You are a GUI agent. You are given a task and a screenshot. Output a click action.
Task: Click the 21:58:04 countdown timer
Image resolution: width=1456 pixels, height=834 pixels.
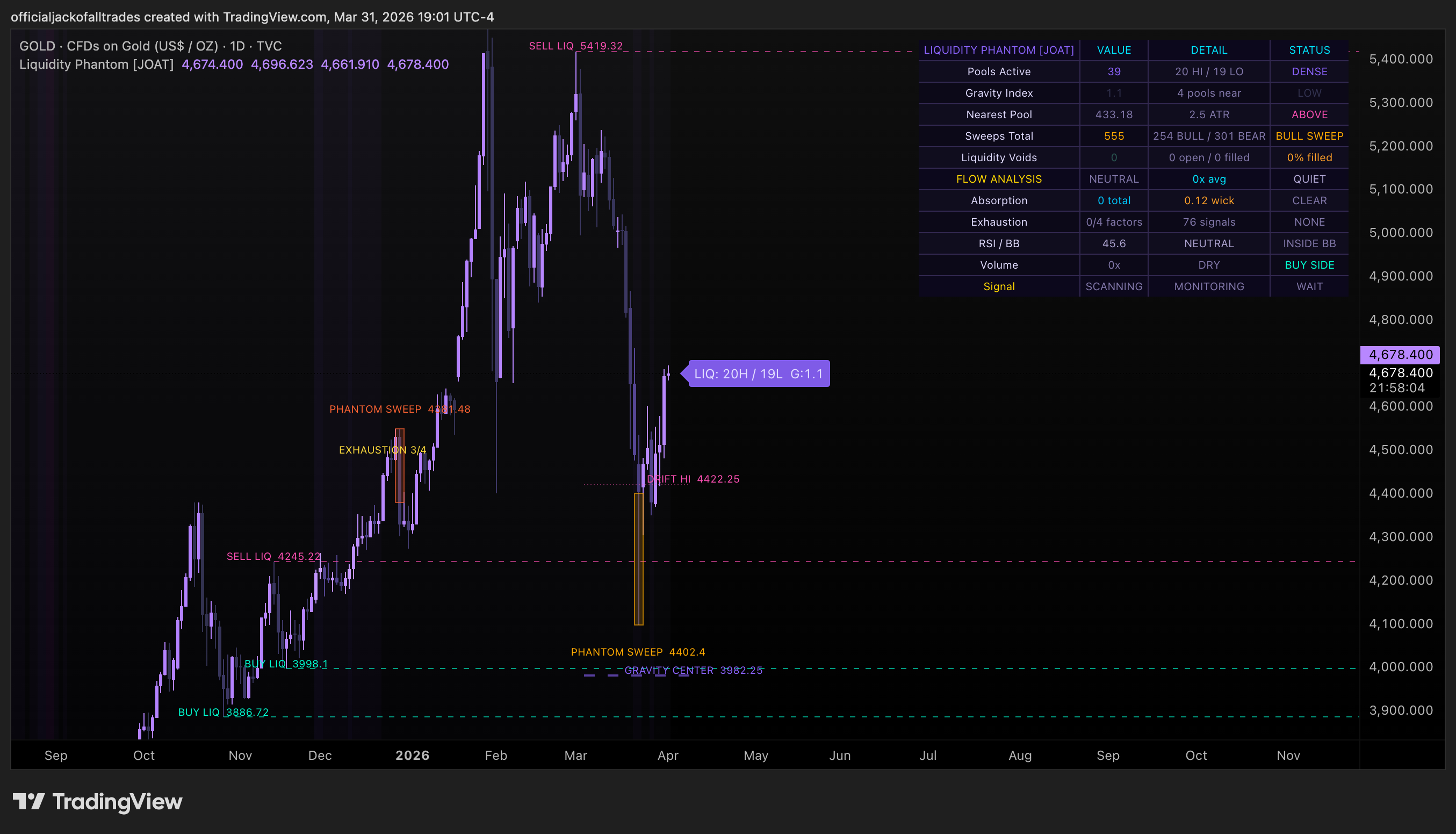pyautogui.click(x=1397, y=388)
